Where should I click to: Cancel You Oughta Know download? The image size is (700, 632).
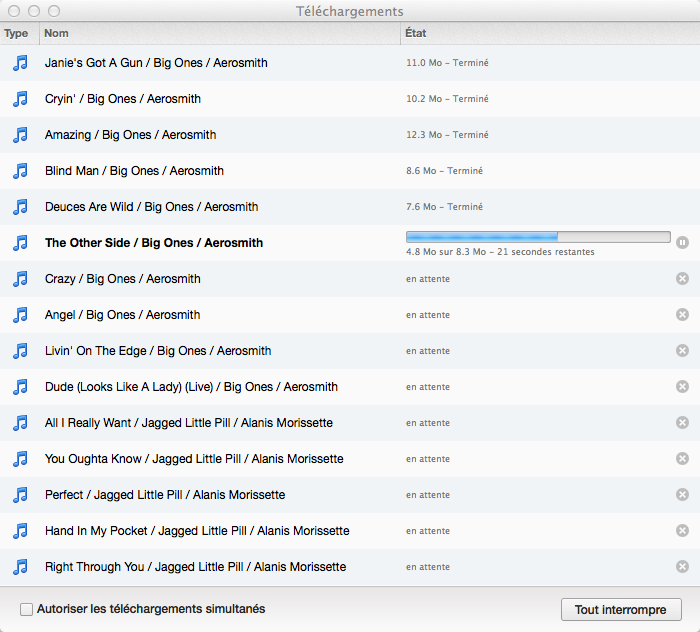[x=682, y=458]
